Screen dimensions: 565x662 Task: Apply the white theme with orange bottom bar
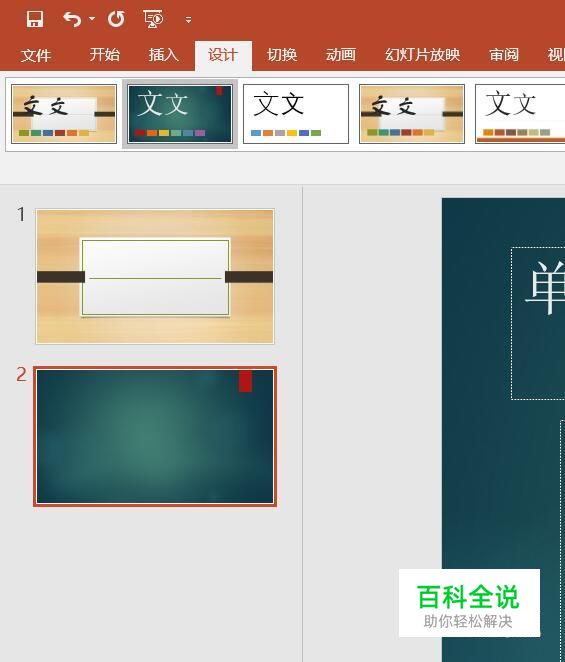(x=520, y=114)
